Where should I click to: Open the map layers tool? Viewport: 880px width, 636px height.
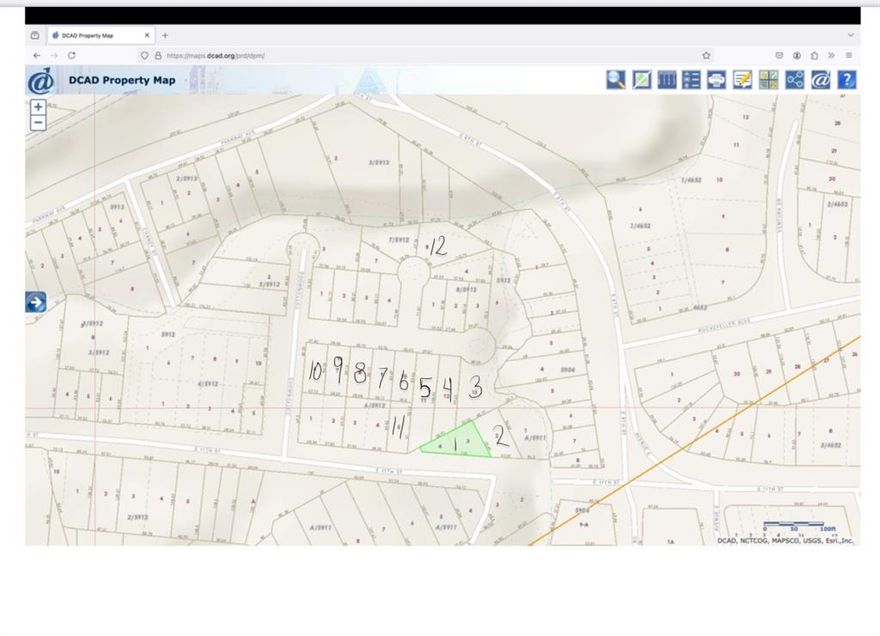(x=665, y=78)
